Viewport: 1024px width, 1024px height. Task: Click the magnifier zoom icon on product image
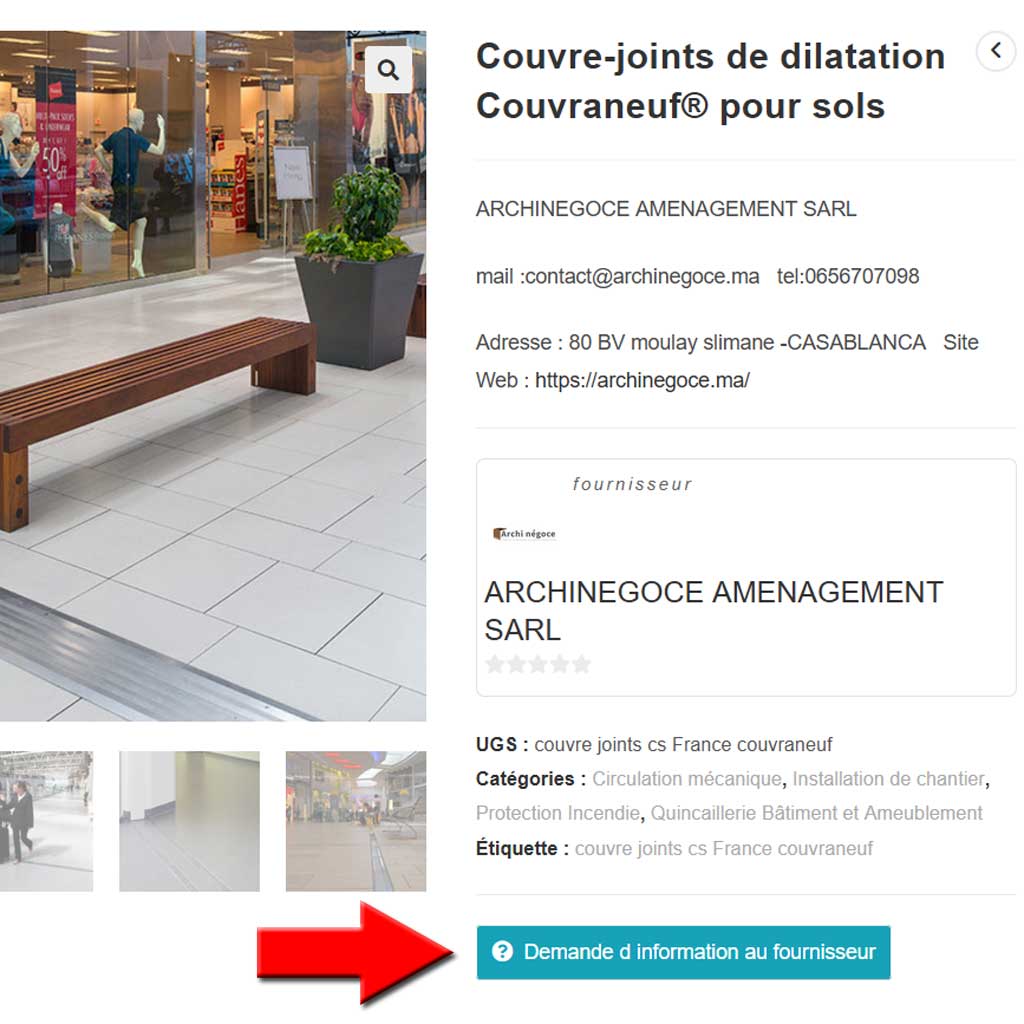point(388,70)
